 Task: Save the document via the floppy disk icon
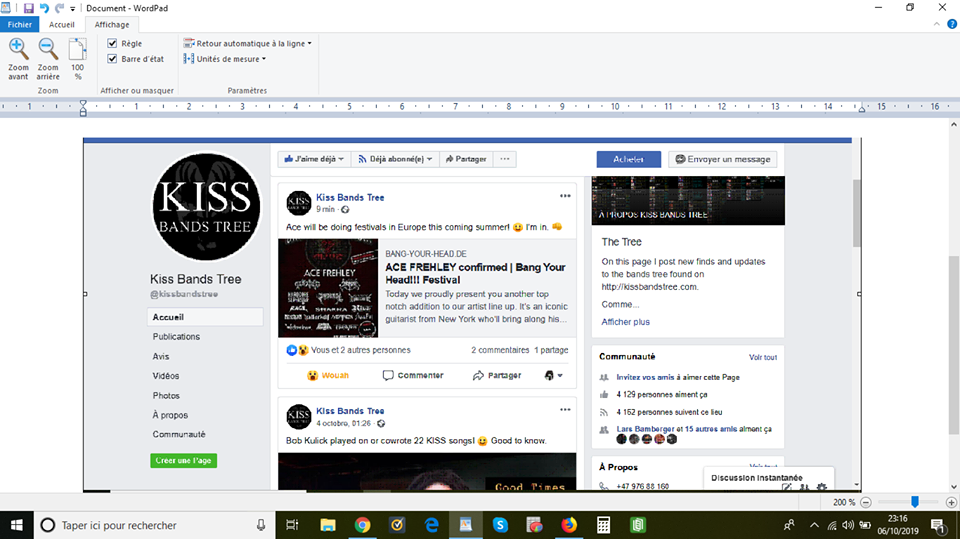29,8
